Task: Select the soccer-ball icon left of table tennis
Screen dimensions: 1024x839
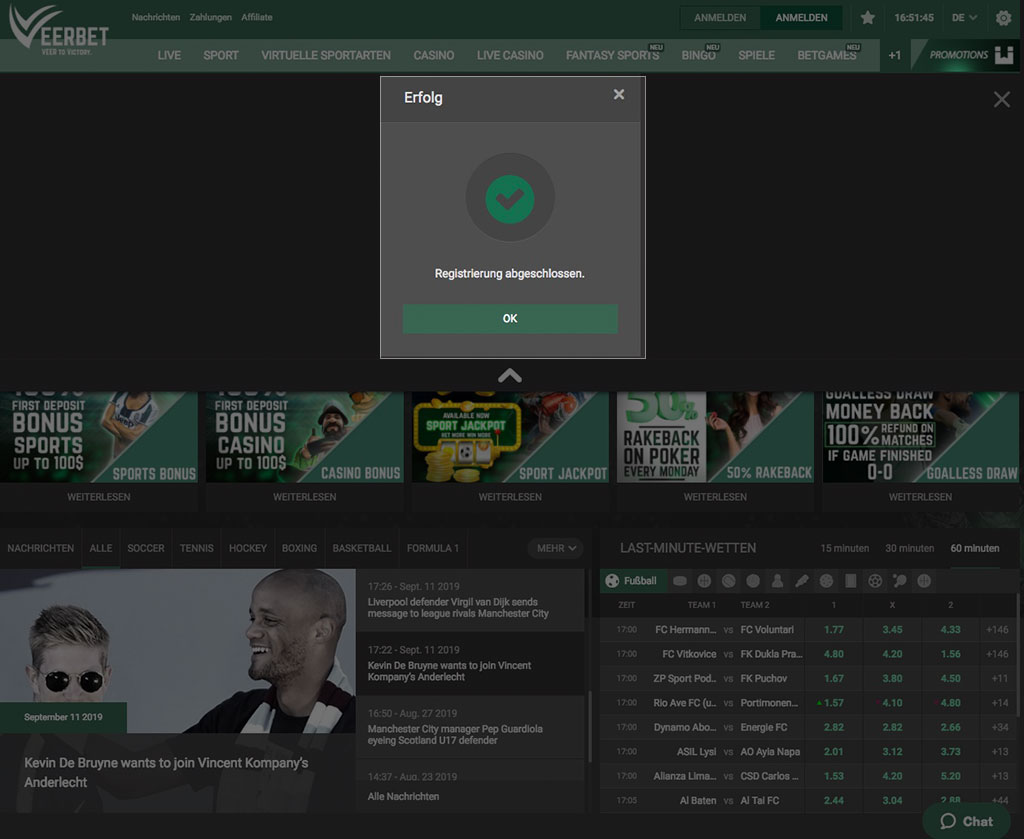Action: point(875,580)
